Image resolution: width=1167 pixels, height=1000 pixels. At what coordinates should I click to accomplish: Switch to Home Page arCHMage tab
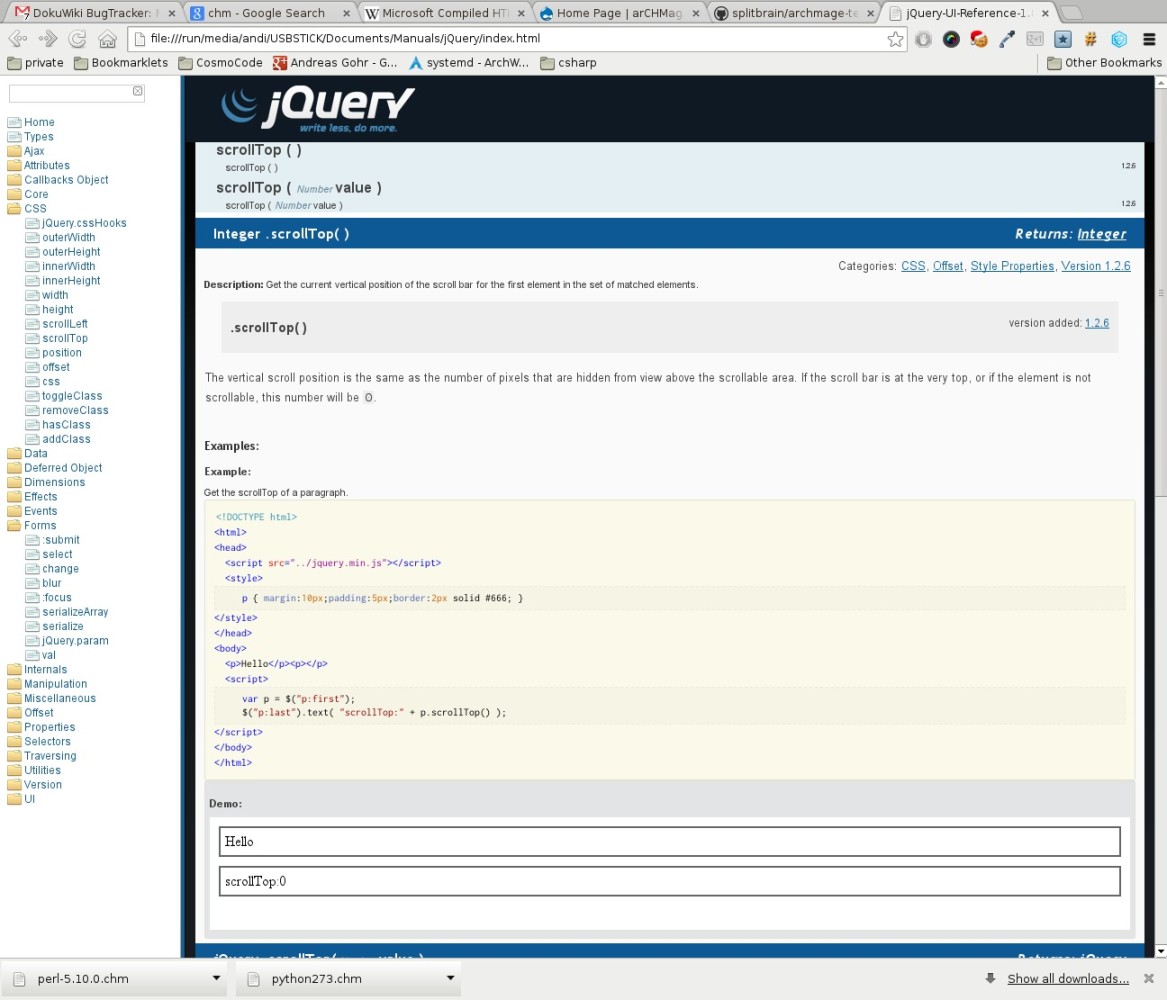[619, 13]
